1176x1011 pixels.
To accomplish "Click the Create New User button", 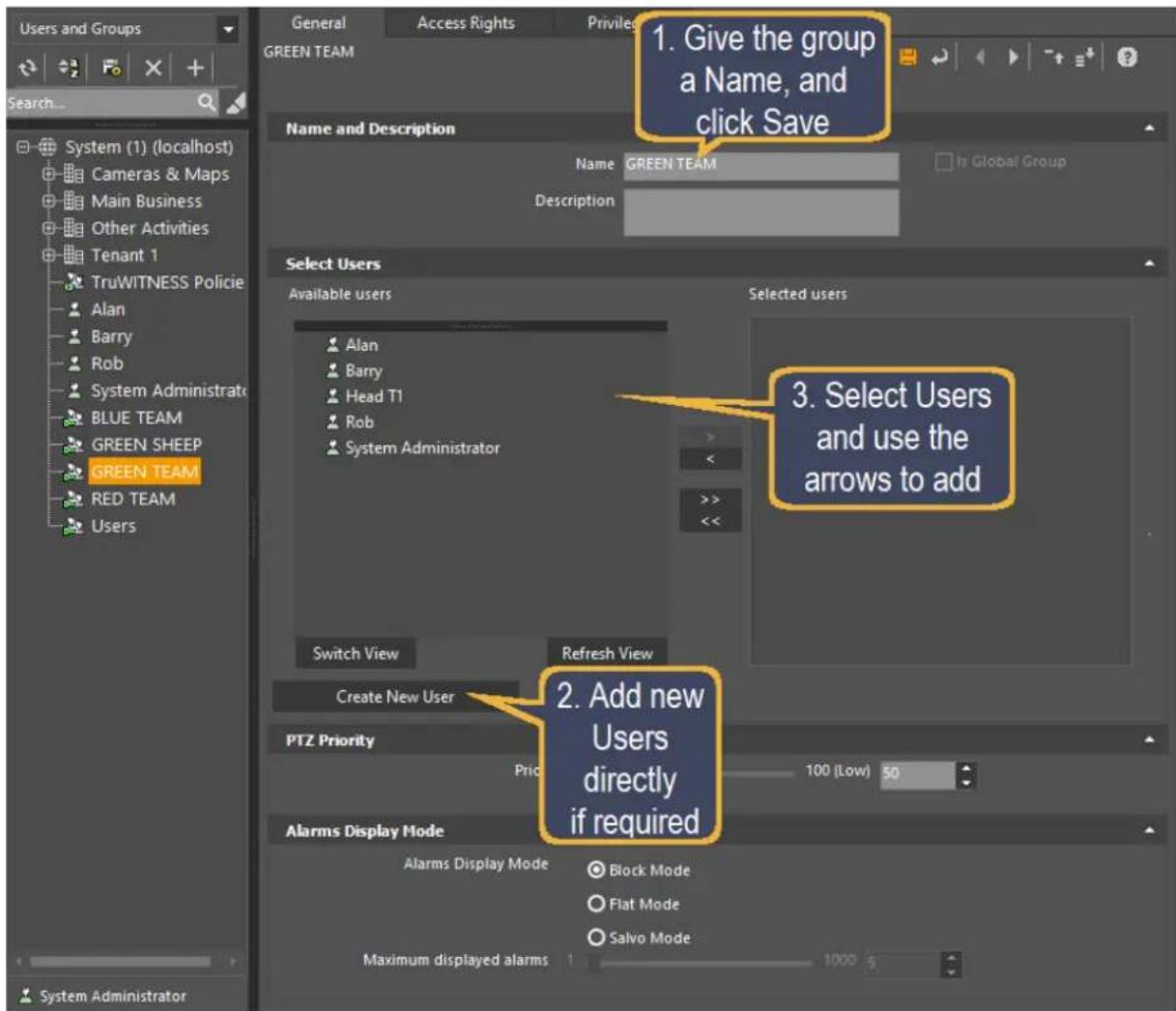I will tap(395, 697).
